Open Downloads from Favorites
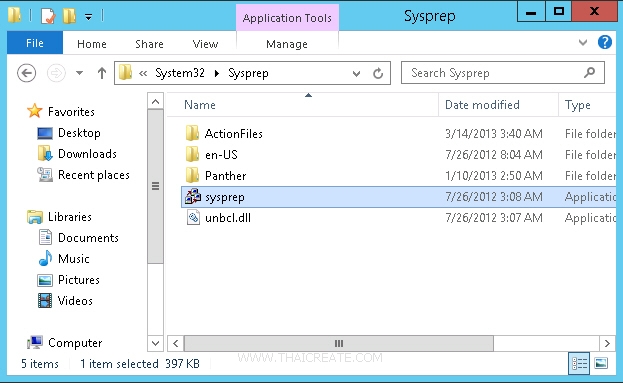 pos(87,154)
